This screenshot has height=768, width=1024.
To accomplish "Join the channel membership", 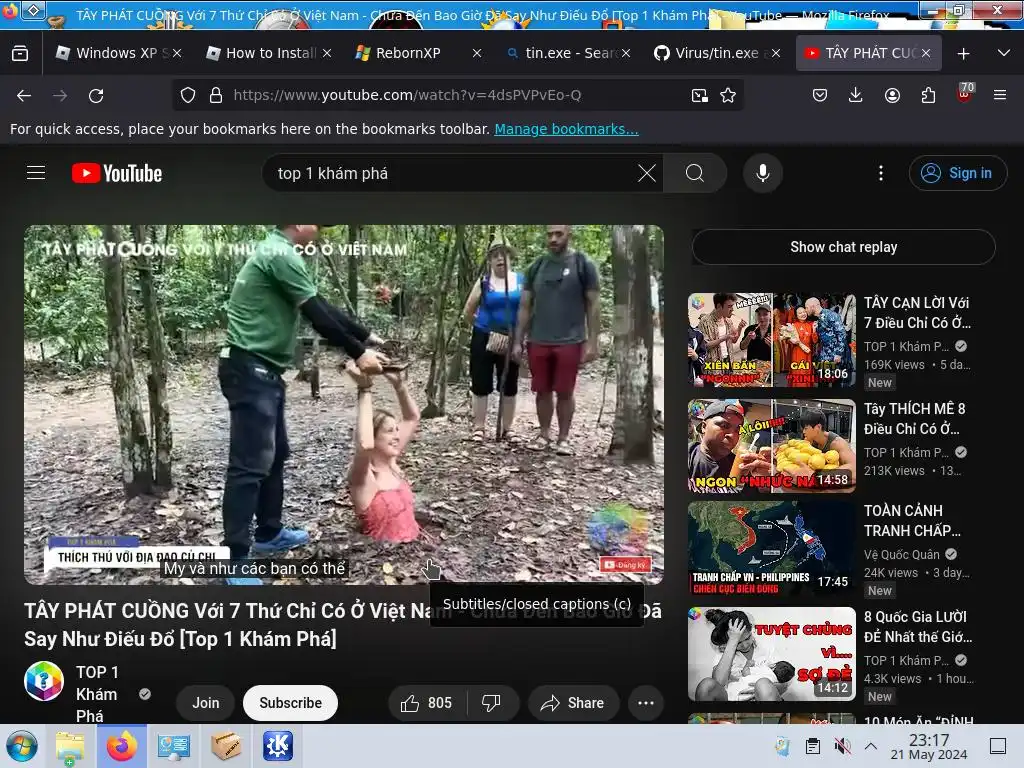I will (x=206, y=703).
